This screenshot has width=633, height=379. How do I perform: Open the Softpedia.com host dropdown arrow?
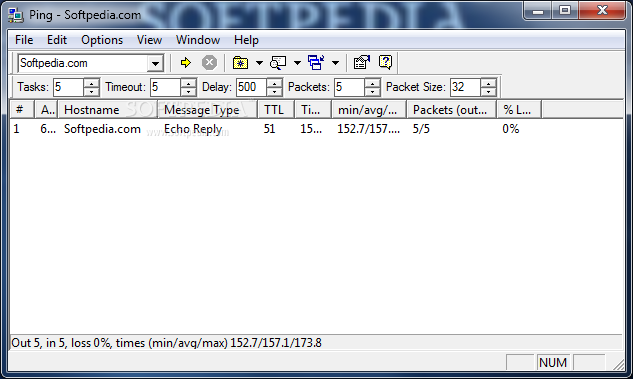(155, 63)
